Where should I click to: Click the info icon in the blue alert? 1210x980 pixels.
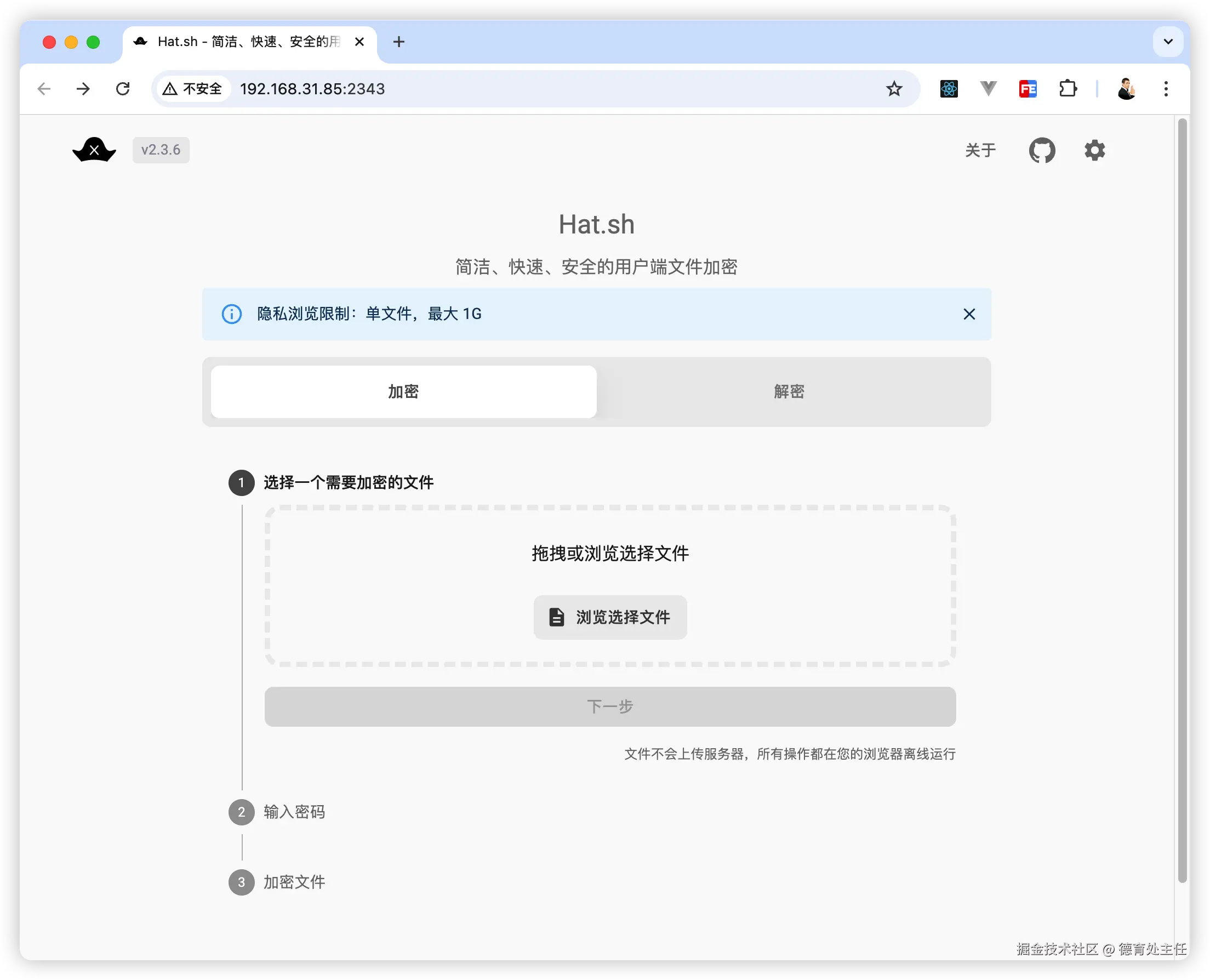[x=231, y=314]
